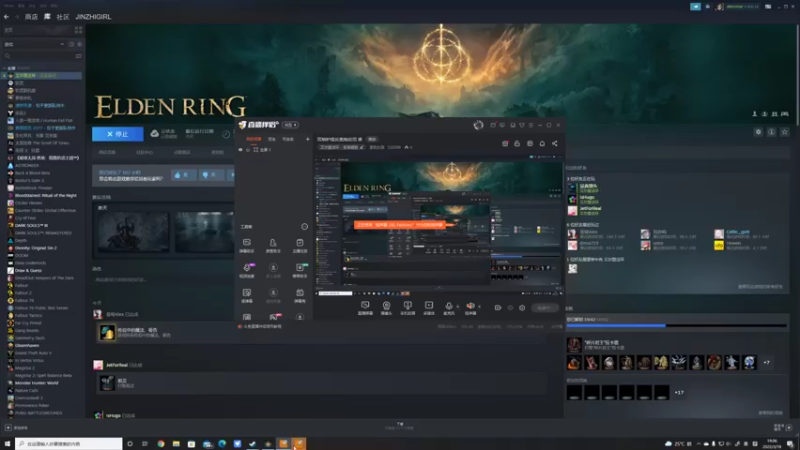This screenshot has height=450, width=800.
Task: Collapse the 全部 list of all games
Action: (5, 68)
